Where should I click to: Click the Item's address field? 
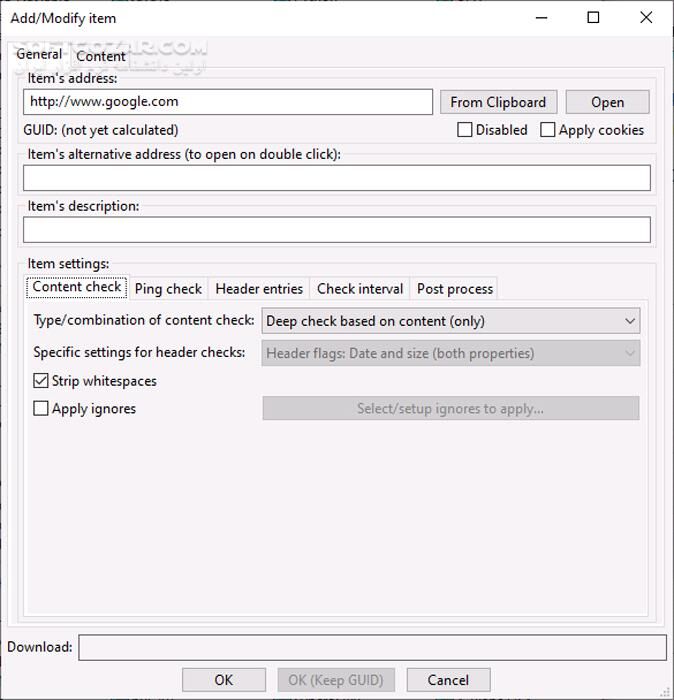point(228,102)
